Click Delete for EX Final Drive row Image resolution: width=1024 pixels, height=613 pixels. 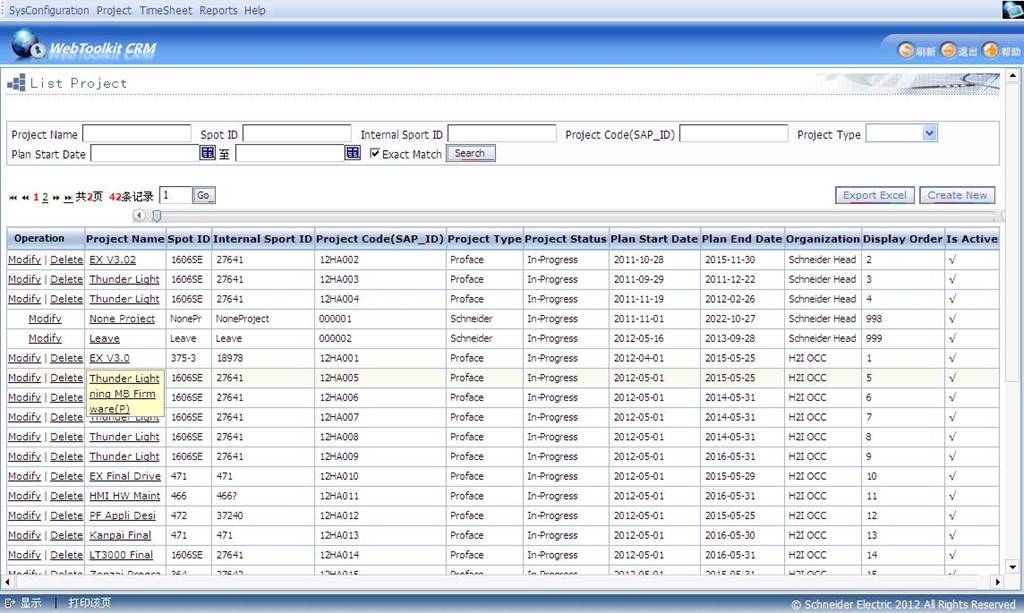pyautogui.click(x=67, y=476)
